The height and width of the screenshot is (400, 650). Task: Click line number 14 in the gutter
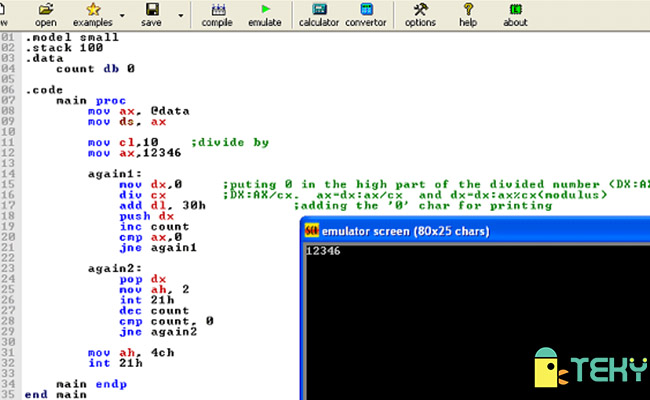[8, 174]
